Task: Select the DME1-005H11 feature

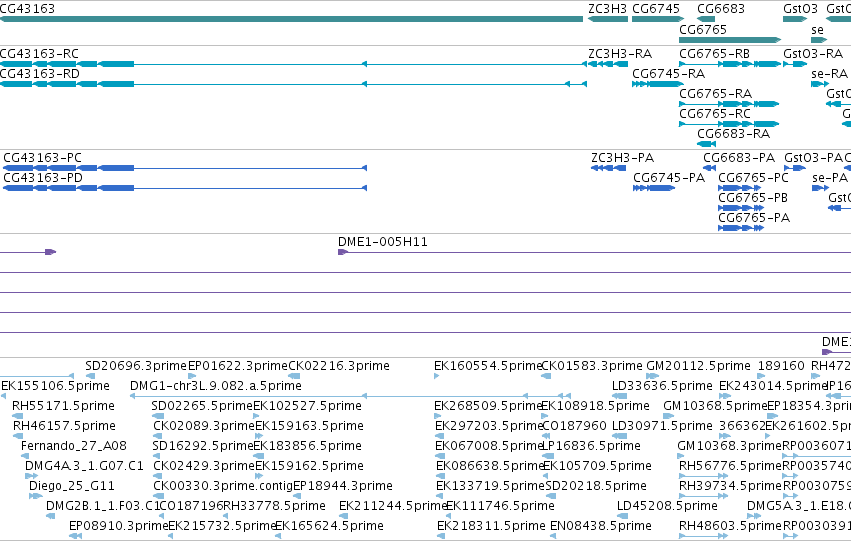Action: [x=594, y=252]
